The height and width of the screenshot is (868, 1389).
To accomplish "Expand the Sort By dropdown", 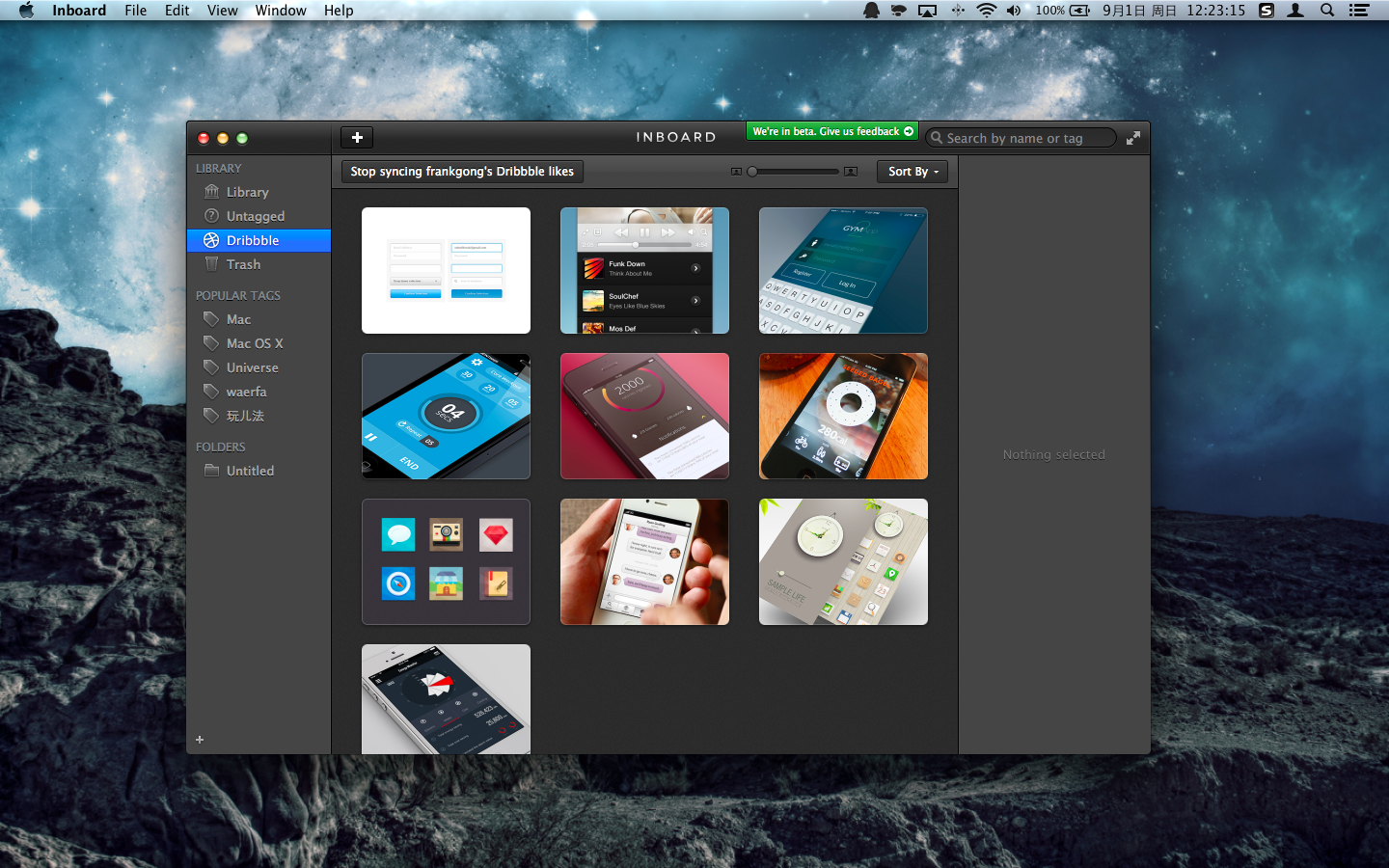I will pos(912,172).
